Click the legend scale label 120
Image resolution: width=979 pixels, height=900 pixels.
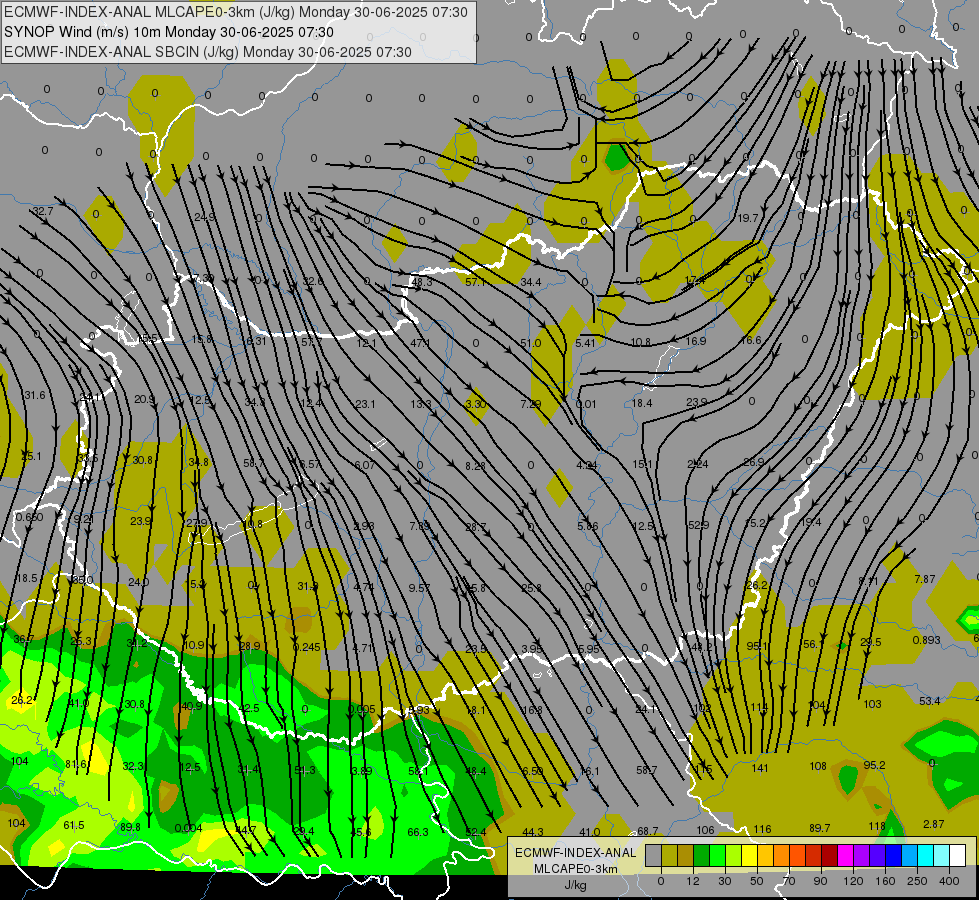853,881
